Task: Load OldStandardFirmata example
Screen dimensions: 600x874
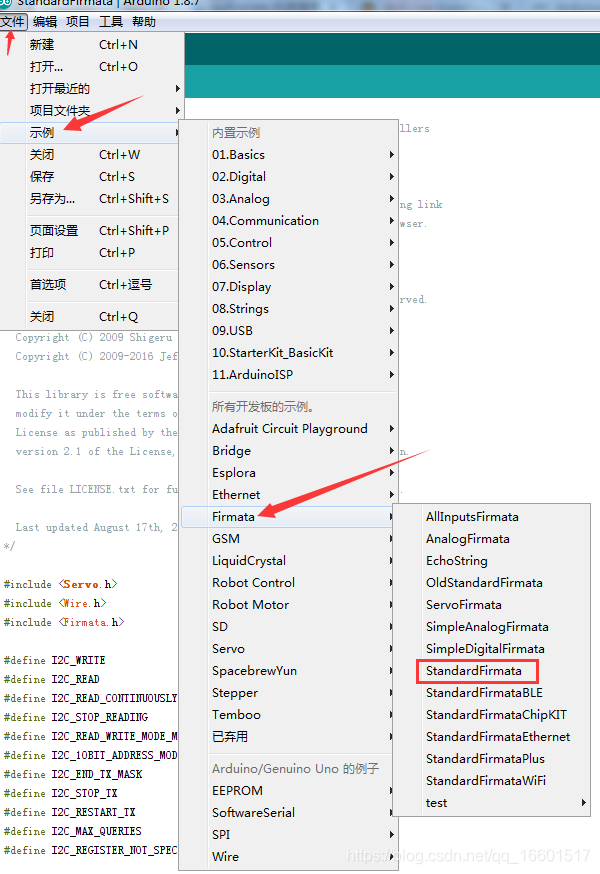Action: pyautogui.click(x=491, y=582)
